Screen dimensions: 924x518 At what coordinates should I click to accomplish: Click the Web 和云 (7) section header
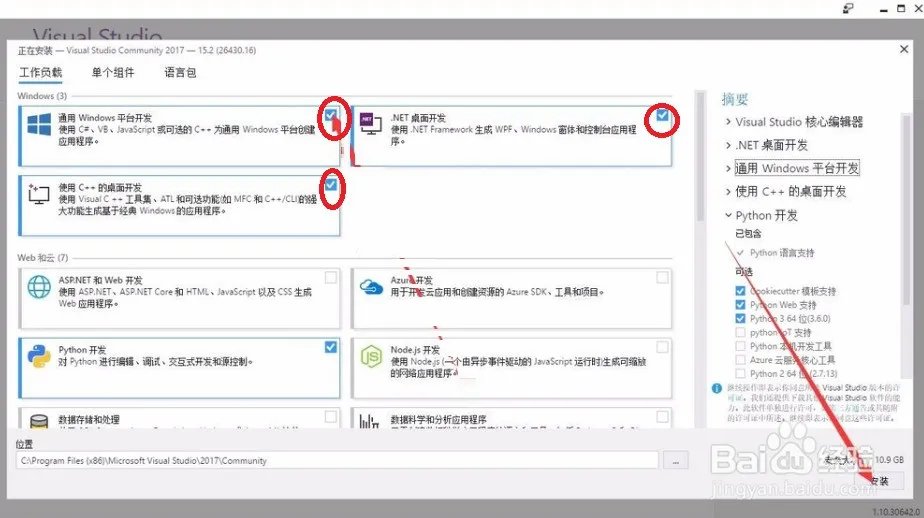[42, 258]
